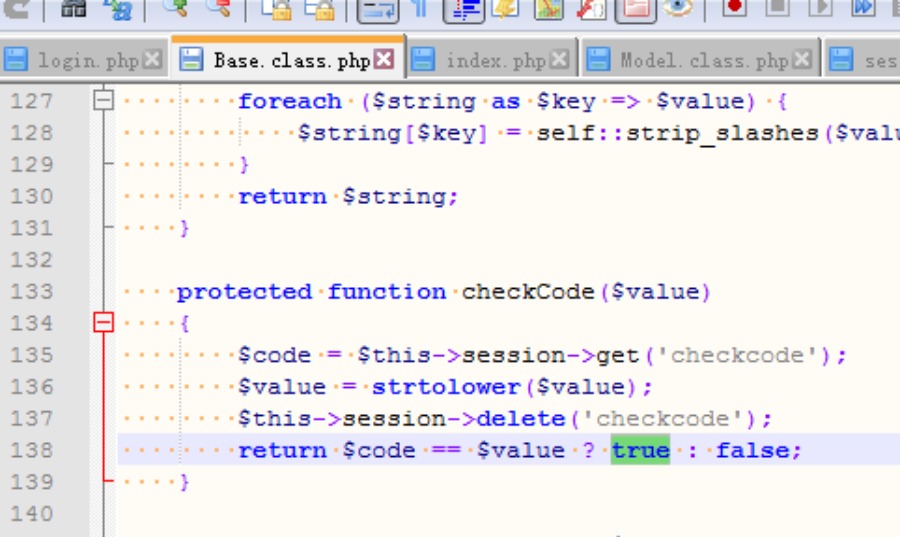
Task: Open the Replace dialog icon
Action: pyautogui.click(x=117, y=8)
